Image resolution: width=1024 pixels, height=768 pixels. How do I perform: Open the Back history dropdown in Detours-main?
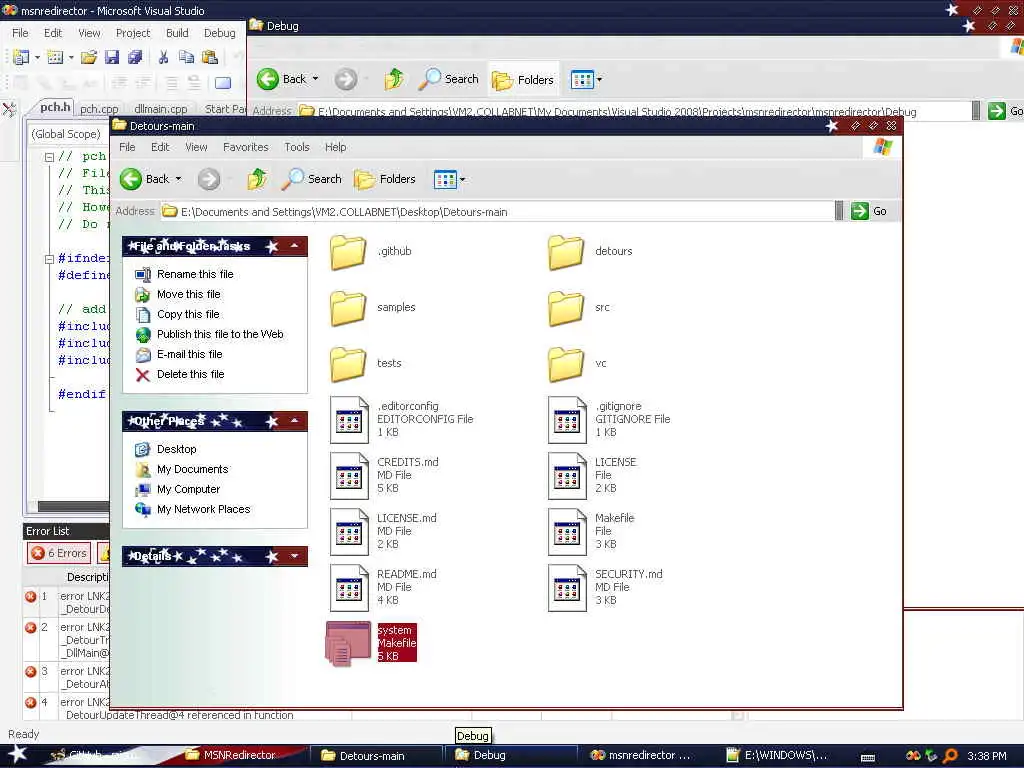(178, 179)
